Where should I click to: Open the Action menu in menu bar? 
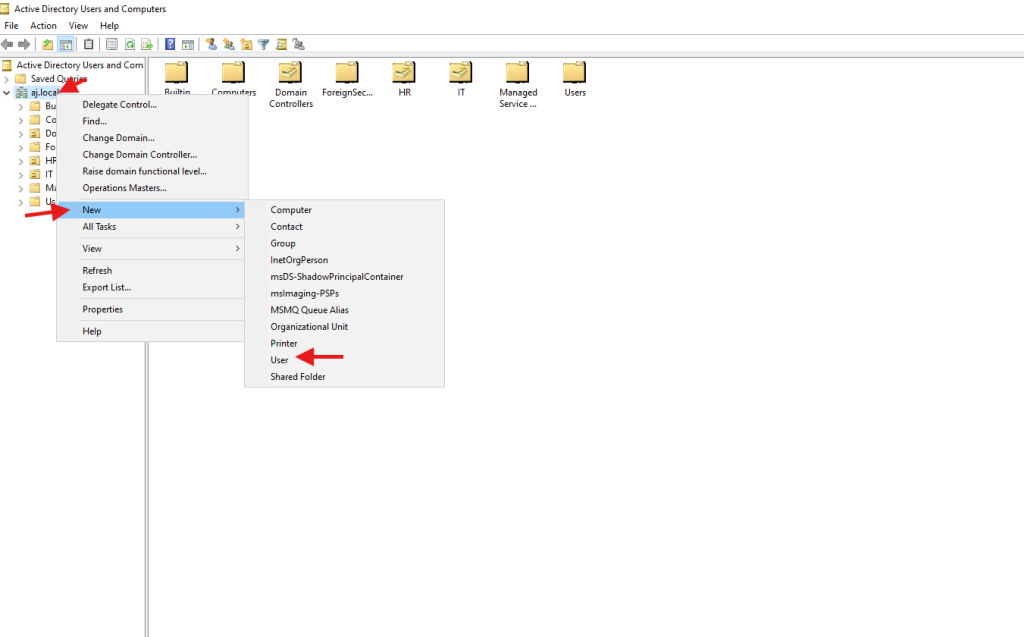pyautogui.click(x=43, y=26)
